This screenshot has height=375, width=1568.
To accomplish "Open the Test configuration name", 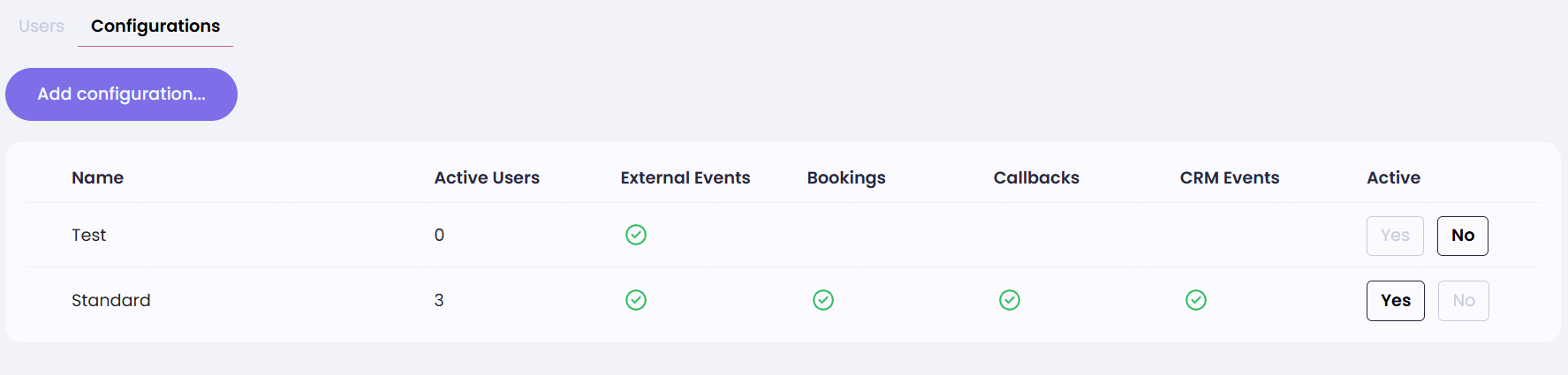I will click(x=88, y=236).
